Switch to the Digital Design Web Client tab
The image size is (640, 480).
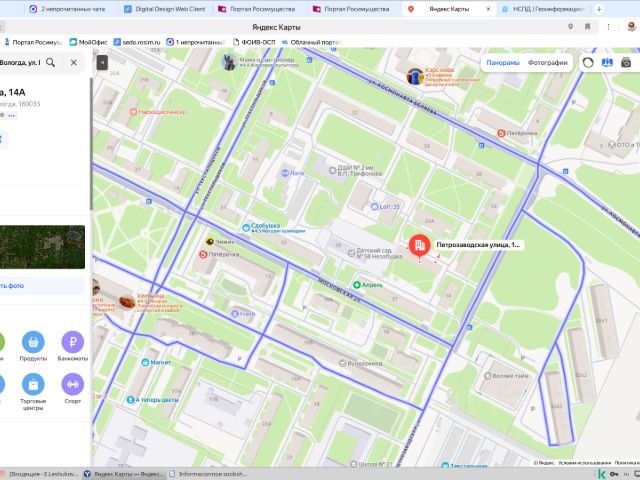coord(165,9)
